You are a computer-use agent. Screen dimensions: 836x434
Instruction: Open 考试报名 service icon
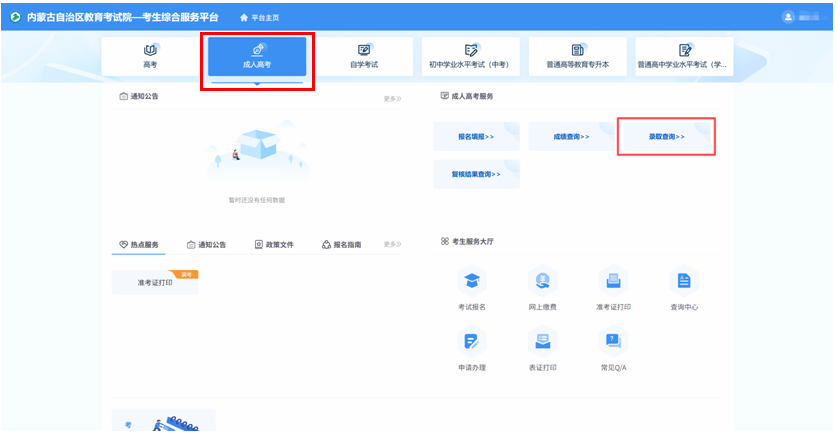coord(472,281)
